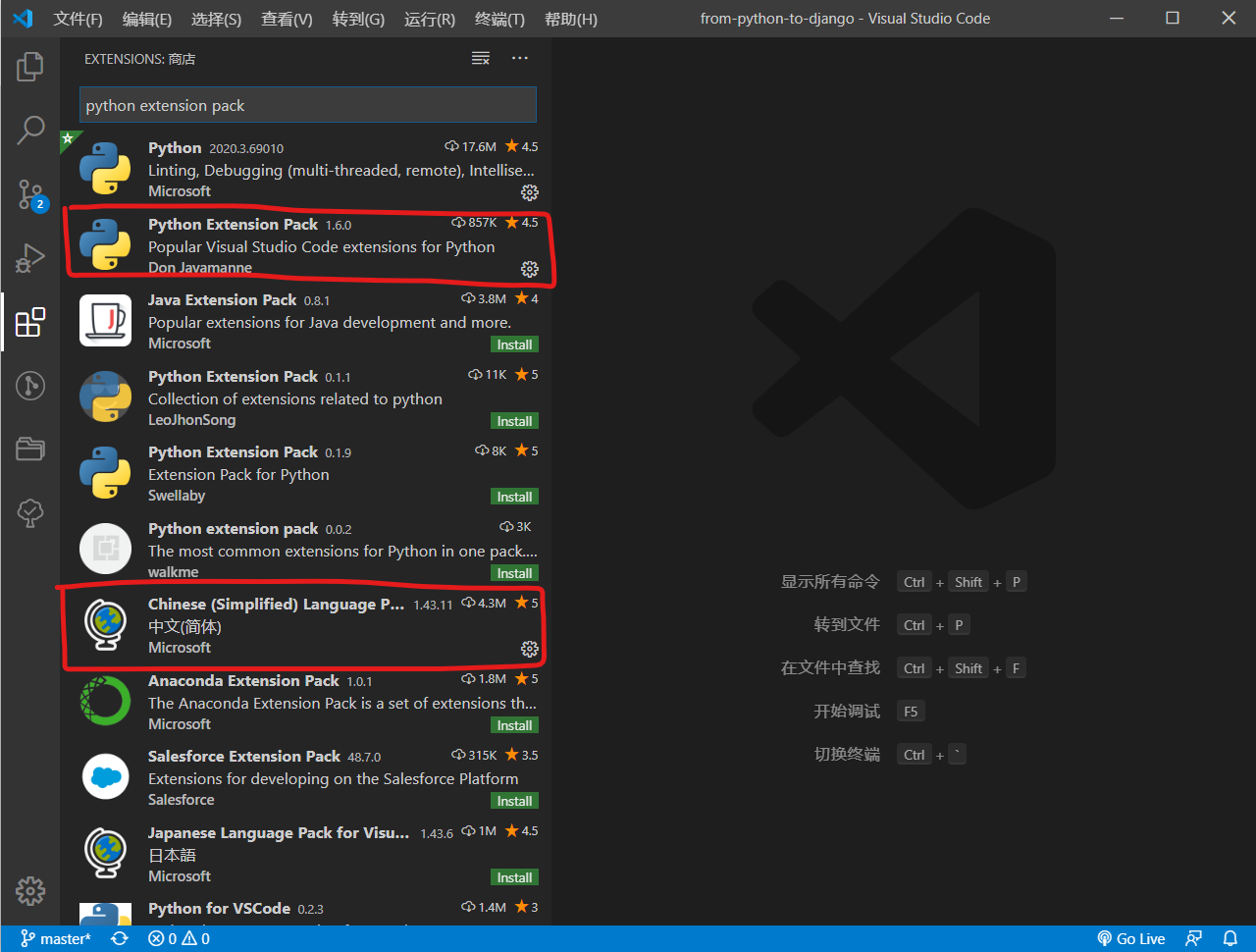This screenshot has width=1256, height=952.
Task: Start Go Live server in status bar
Action: coord(1131,939)
